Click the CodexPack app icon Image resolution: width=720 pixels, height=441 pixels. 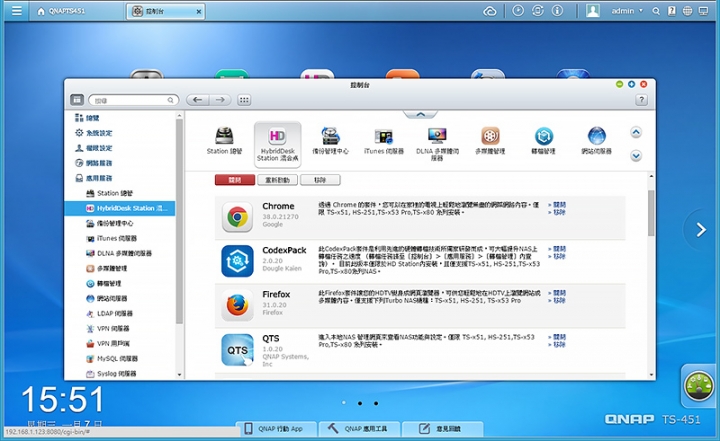[x=237, y=261]
